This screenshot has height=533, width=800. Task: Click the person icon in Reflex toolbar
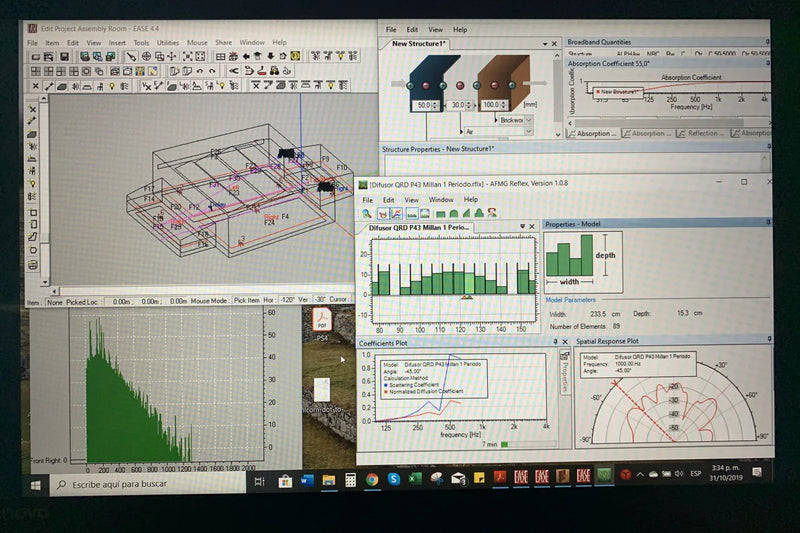click(492, 213)
